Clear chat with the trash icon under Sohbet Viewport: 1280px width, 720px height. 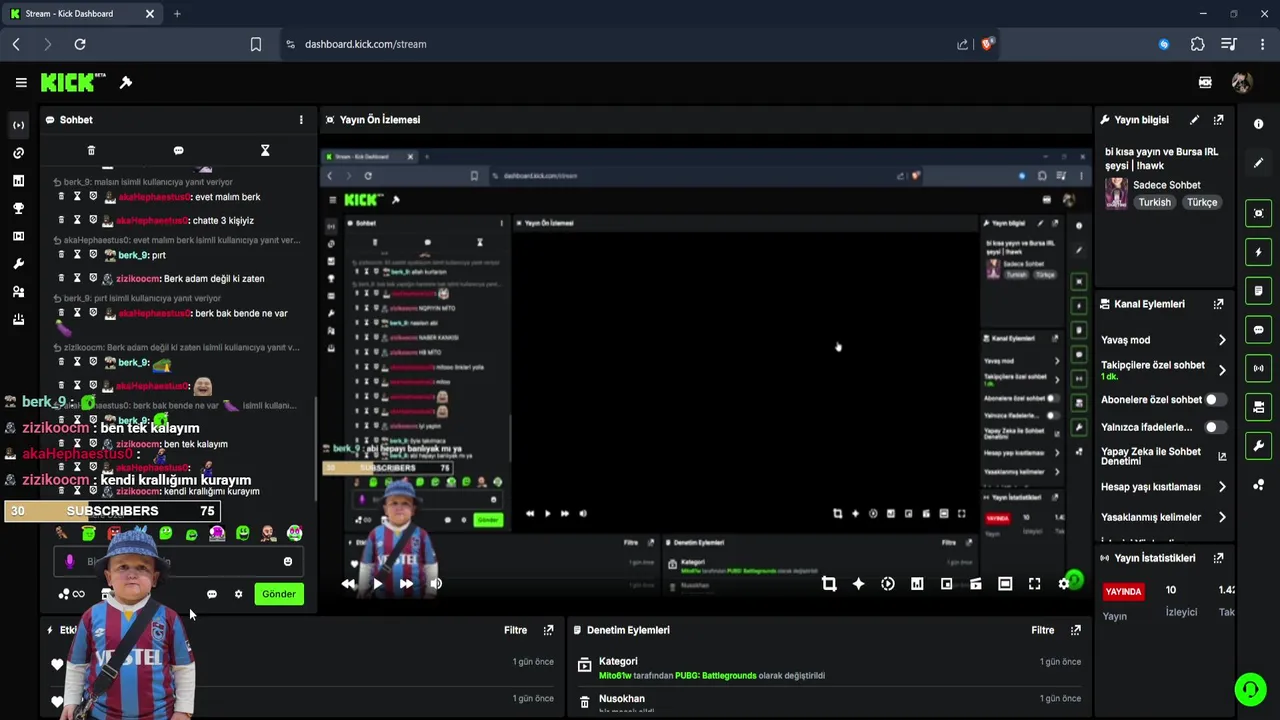coord(91,150)
